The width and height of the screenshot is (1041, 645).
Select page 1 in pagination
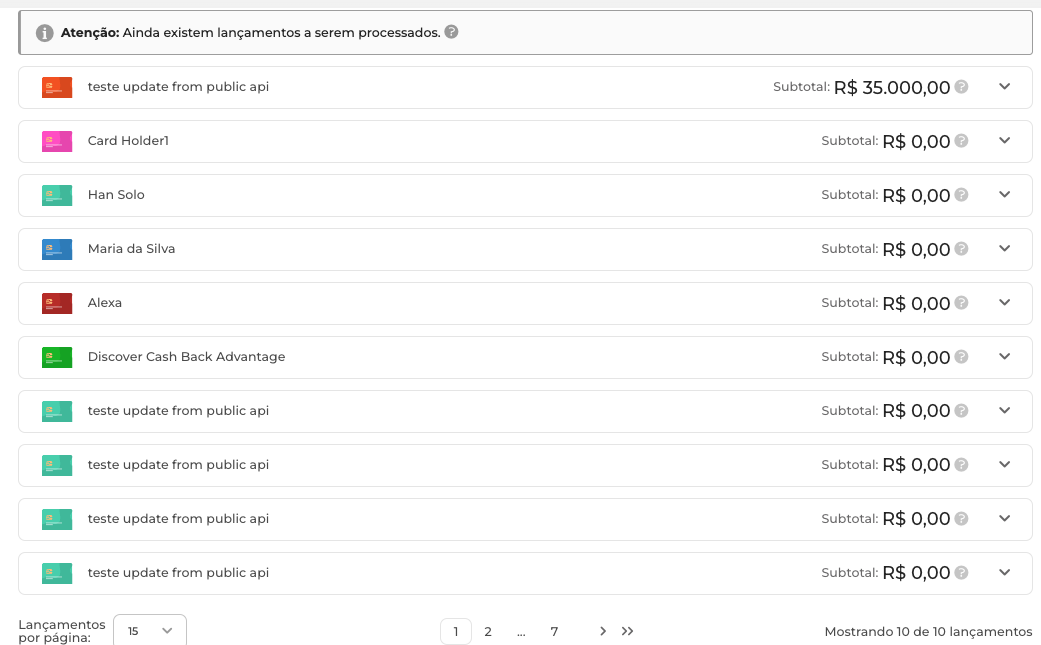456,632
